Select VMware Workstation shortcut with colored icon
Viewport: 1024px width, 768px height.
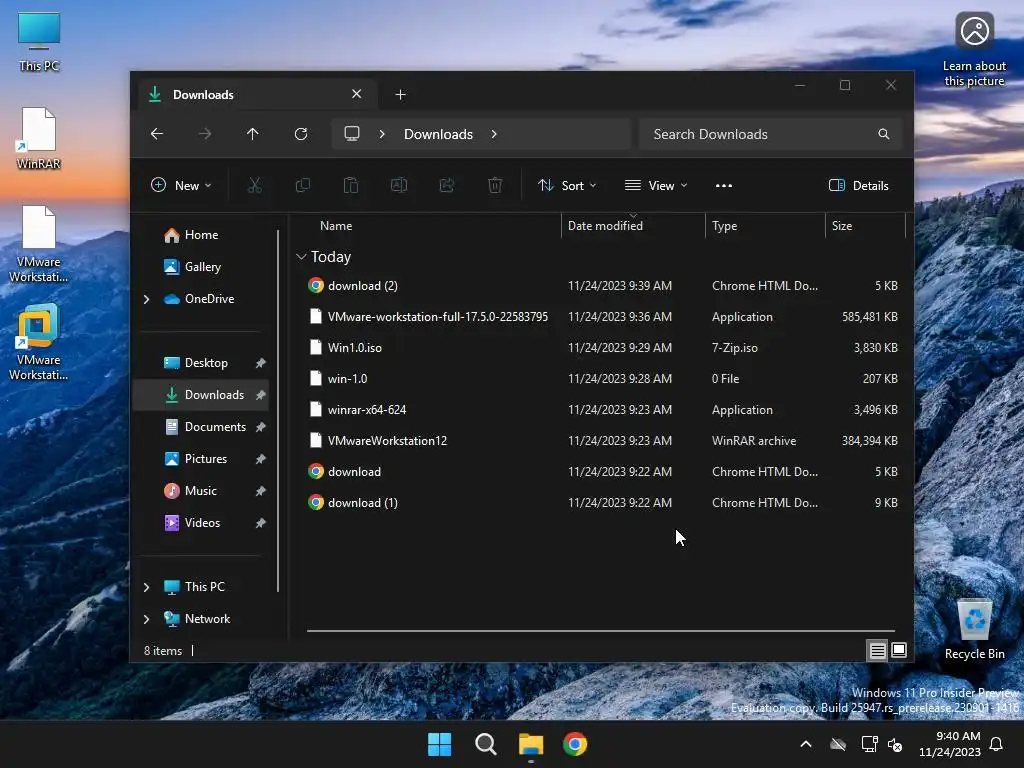(39, 342)
